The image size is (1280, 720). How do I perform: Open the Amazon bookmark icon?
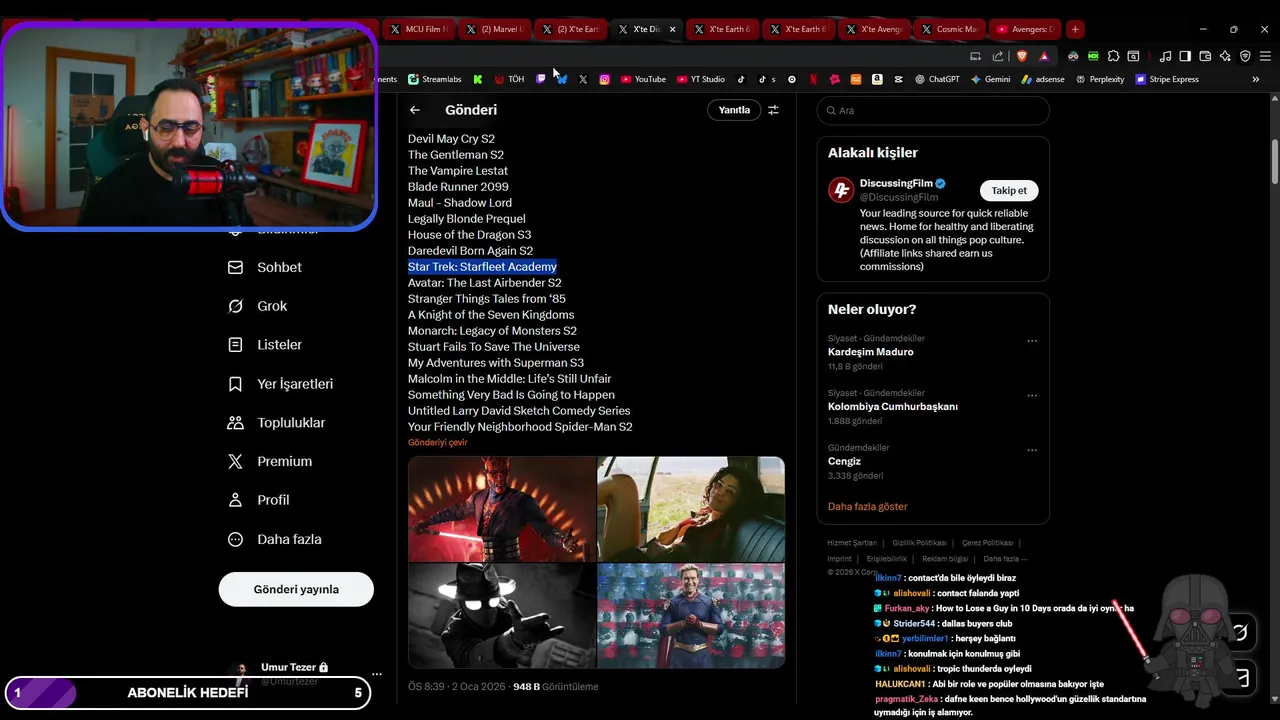pyautogui.click(x=877, y=79)
